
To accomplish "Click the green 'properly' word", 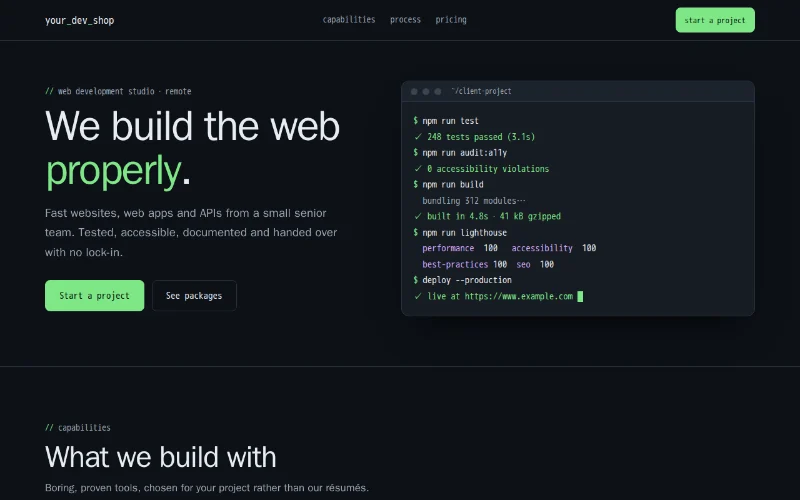I will (x=113, y=170).
